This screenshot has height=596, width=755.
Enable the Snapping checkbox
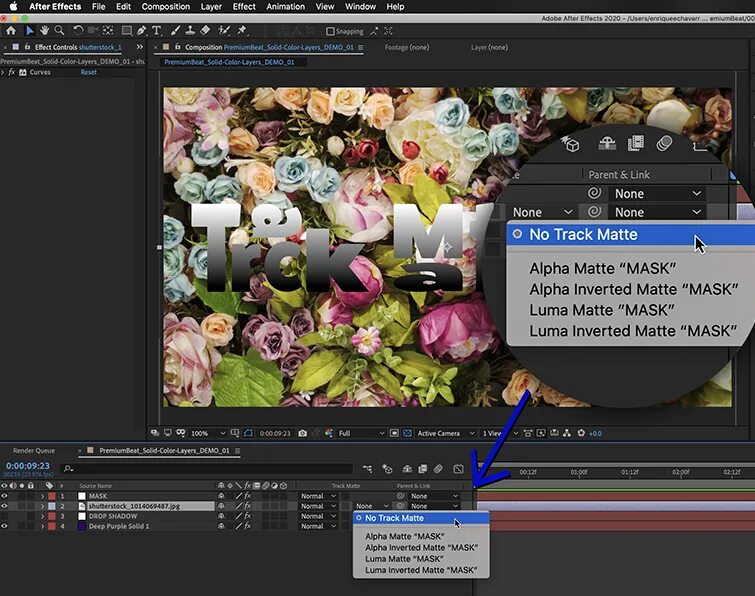(330, 31)
